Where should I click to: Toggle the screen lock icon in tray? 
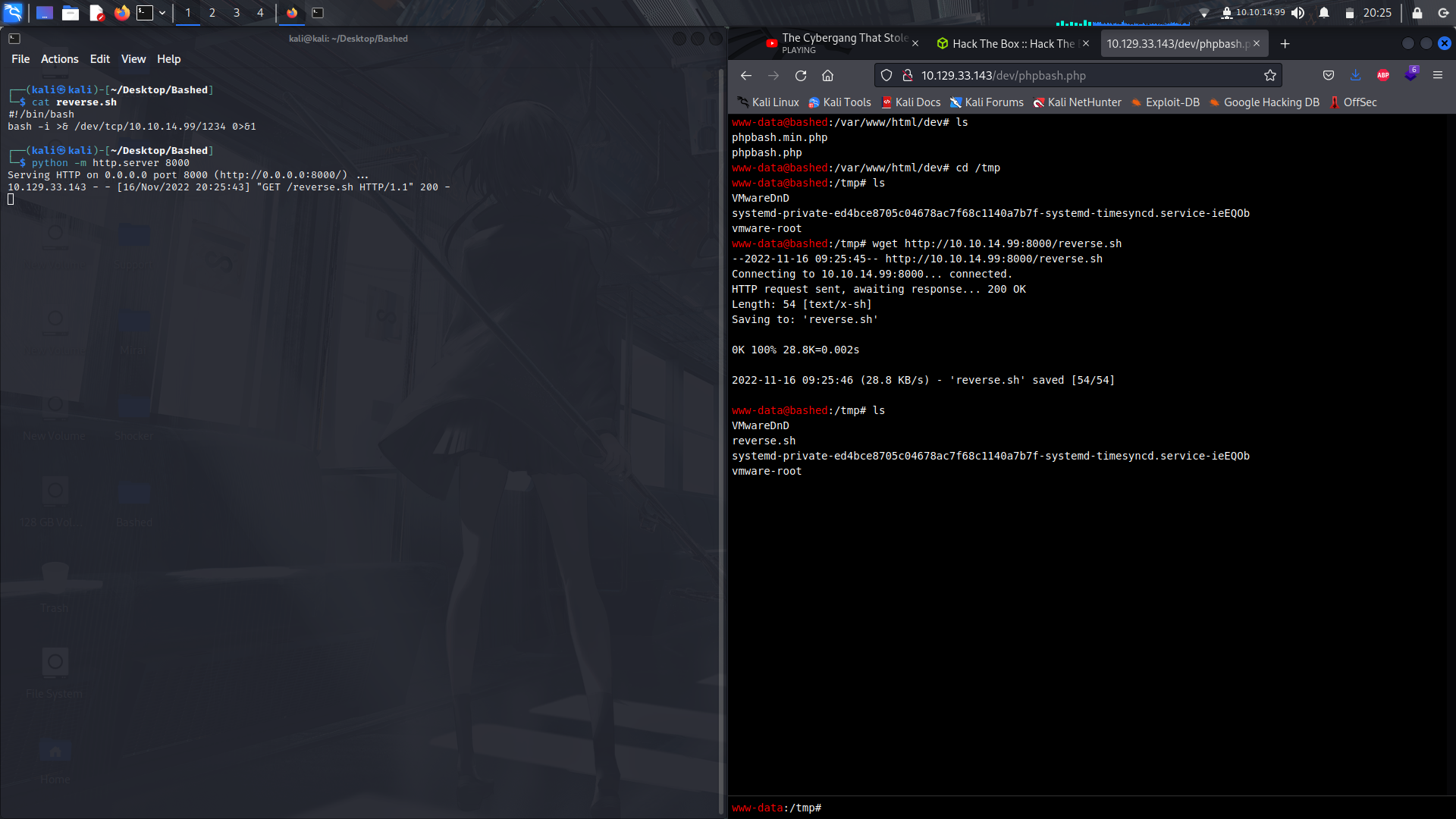click(x=1417, y=13)
